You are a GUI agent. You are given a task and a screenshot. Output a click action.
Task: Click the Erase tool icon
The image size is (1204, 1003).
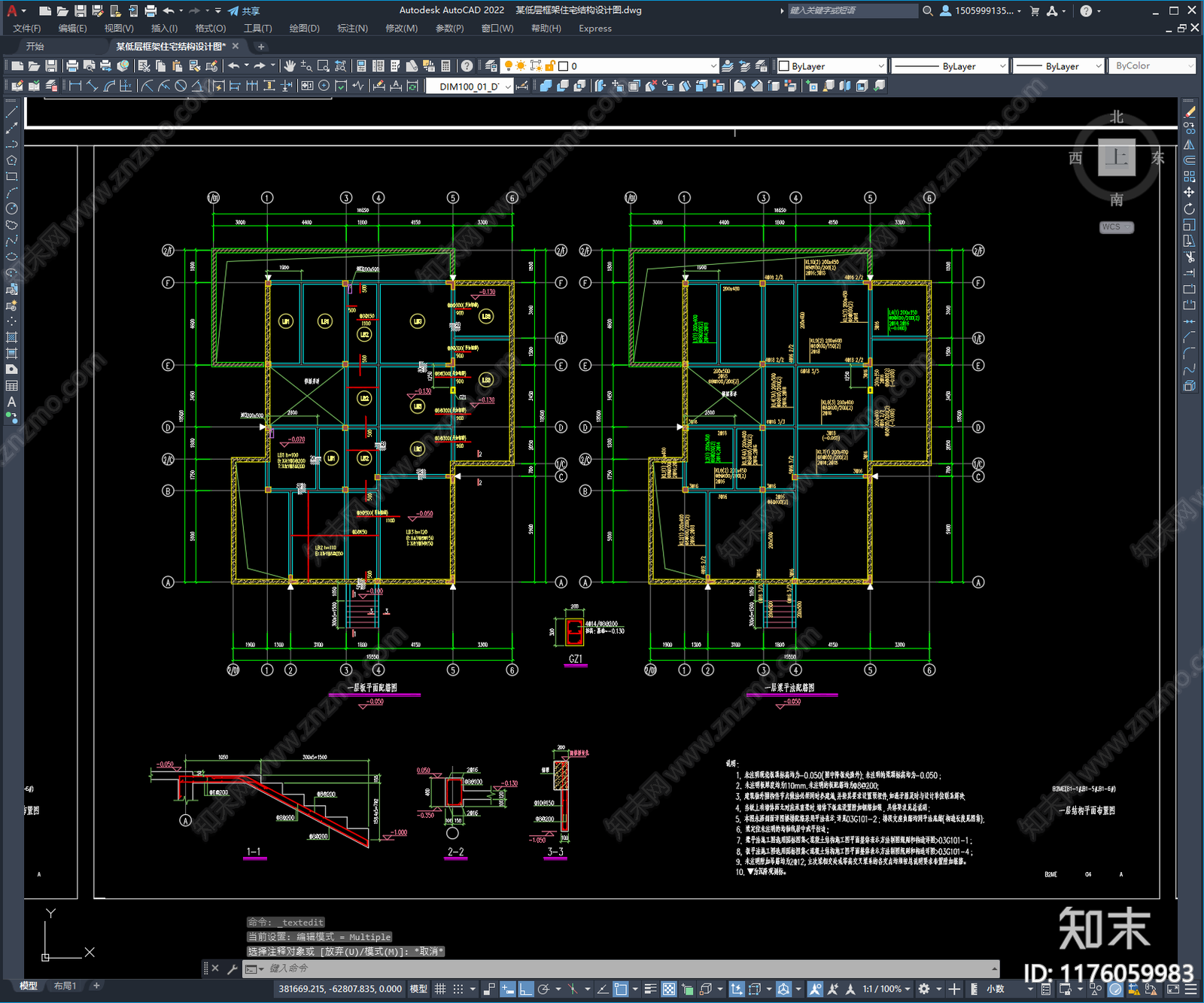pyautogui.click(x=1189, y=112)
